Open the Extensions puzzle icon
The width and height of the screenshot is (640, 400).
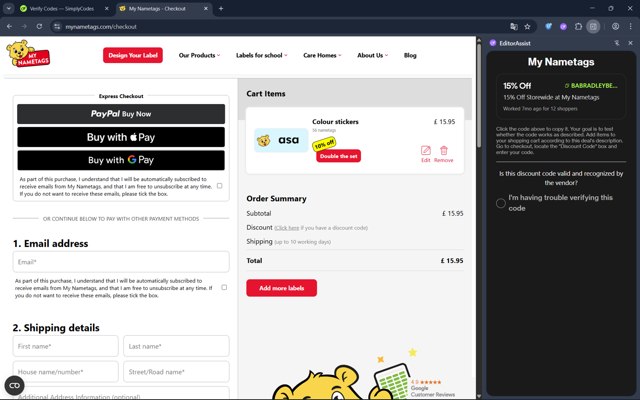(x=578, y=27)
